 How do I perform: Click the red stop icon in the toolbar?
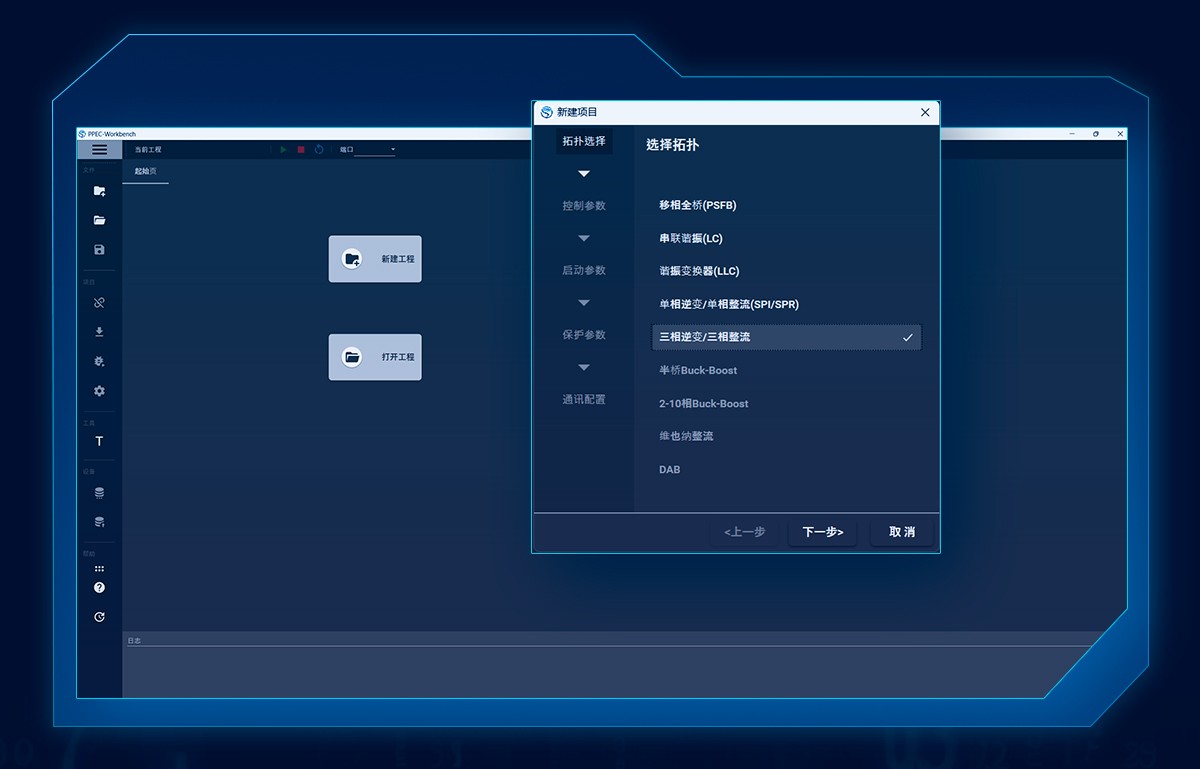coord(301,148)
